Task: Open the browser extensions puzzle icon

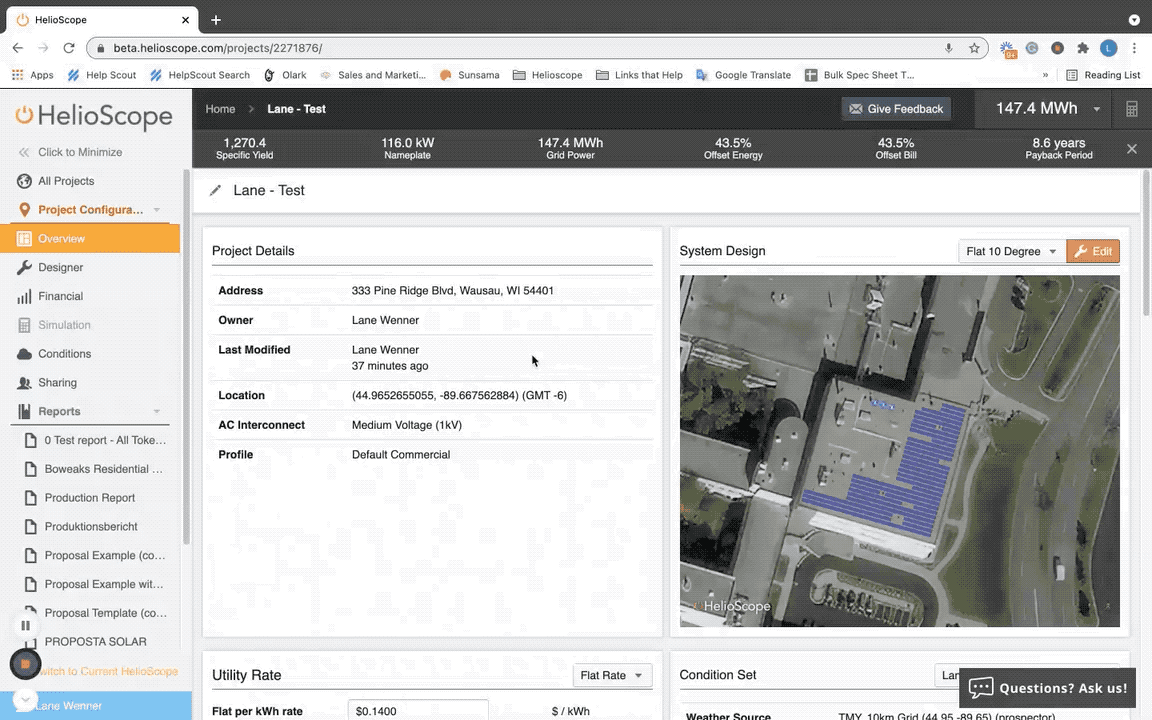Action: [1083, 48]
